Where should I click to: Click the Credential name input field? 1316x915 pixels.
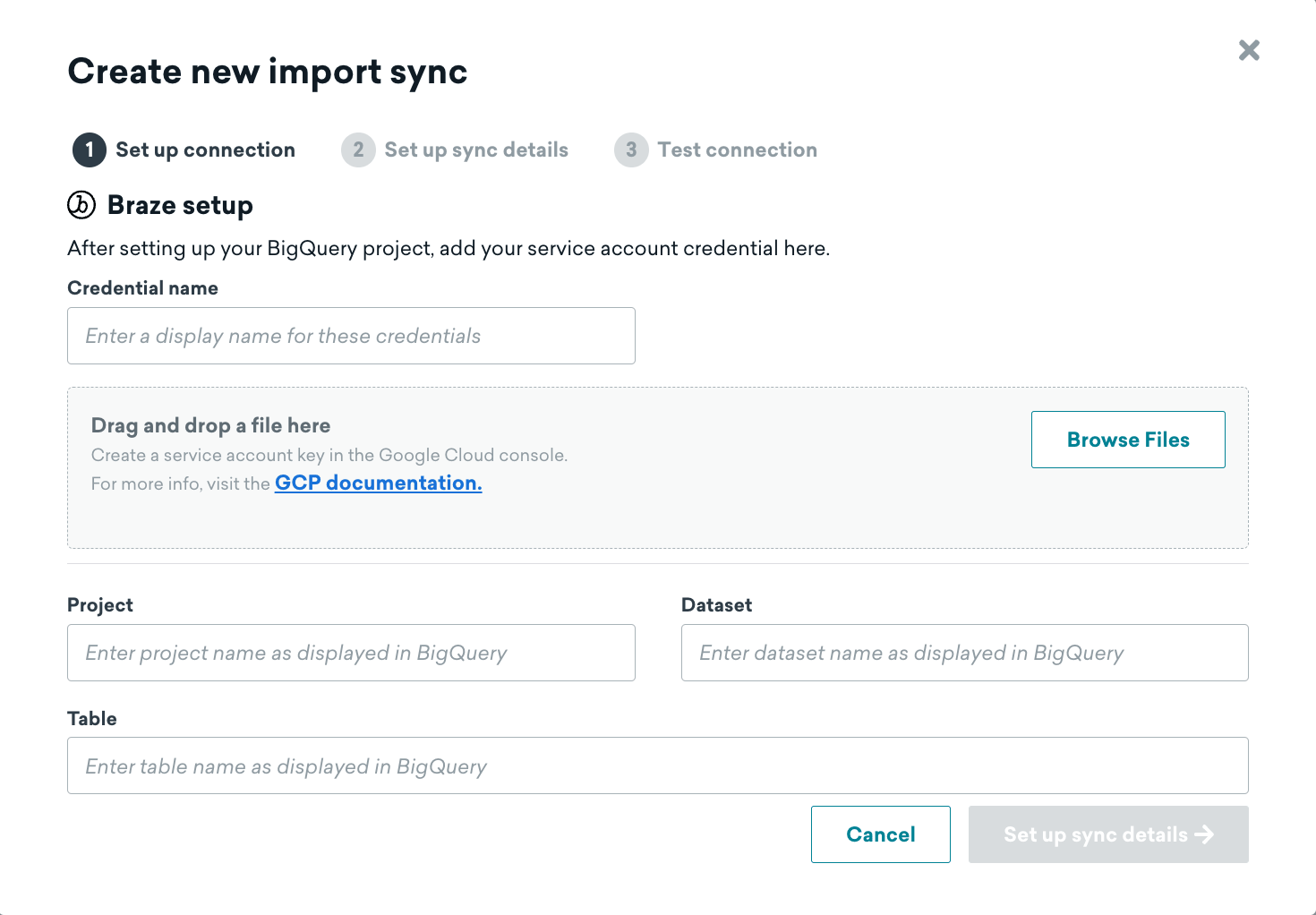(351, 336)
